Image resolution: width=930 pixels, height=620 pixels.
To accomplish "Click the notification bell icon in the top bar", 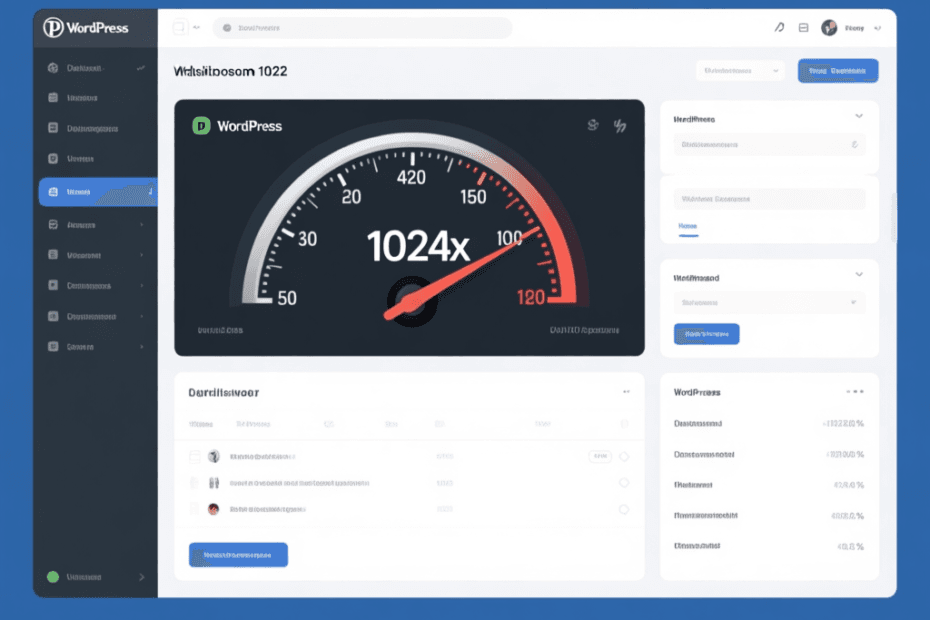I will [x=779, y=28].
